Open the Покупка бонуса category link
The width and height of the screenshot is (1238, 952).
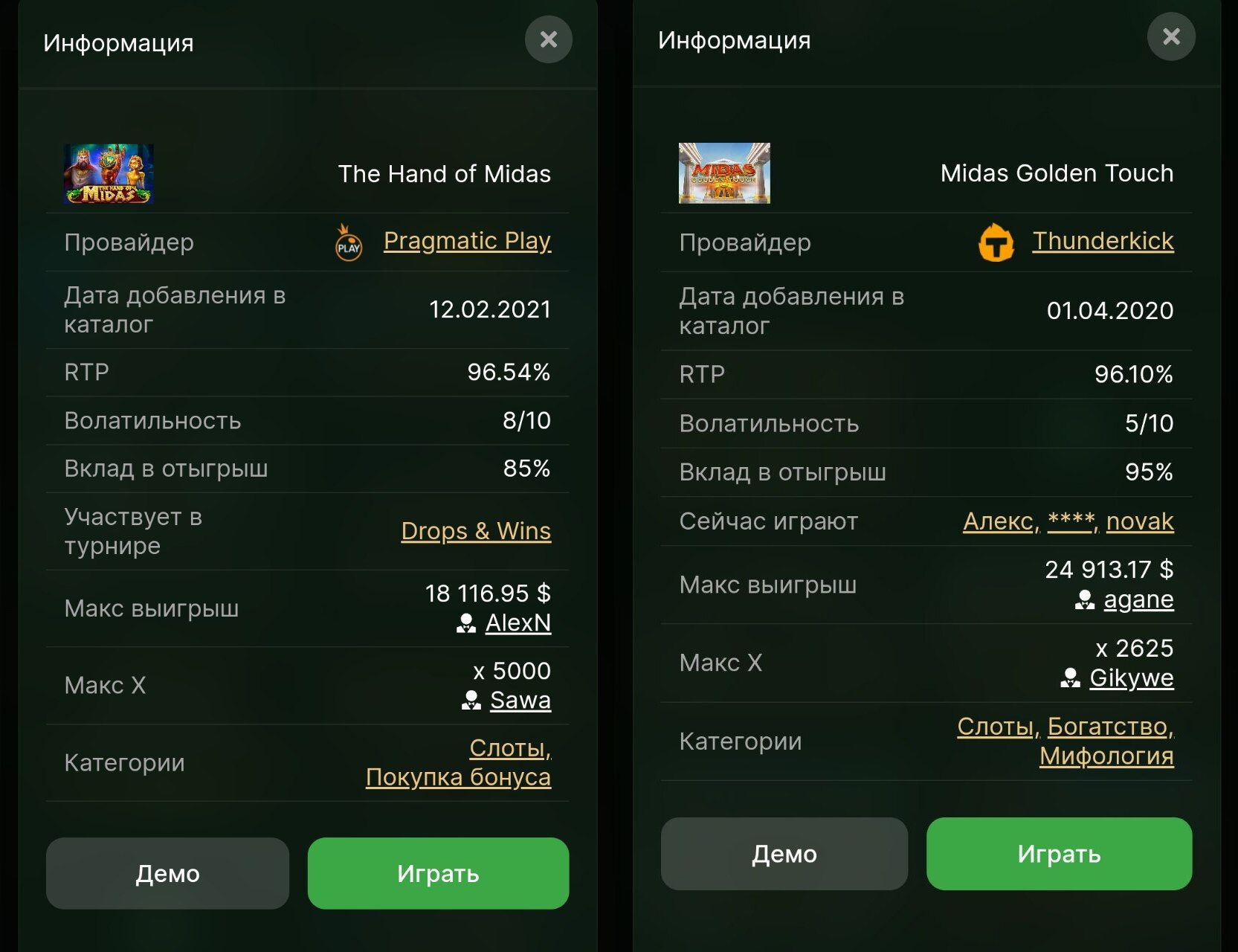[458, 777]
